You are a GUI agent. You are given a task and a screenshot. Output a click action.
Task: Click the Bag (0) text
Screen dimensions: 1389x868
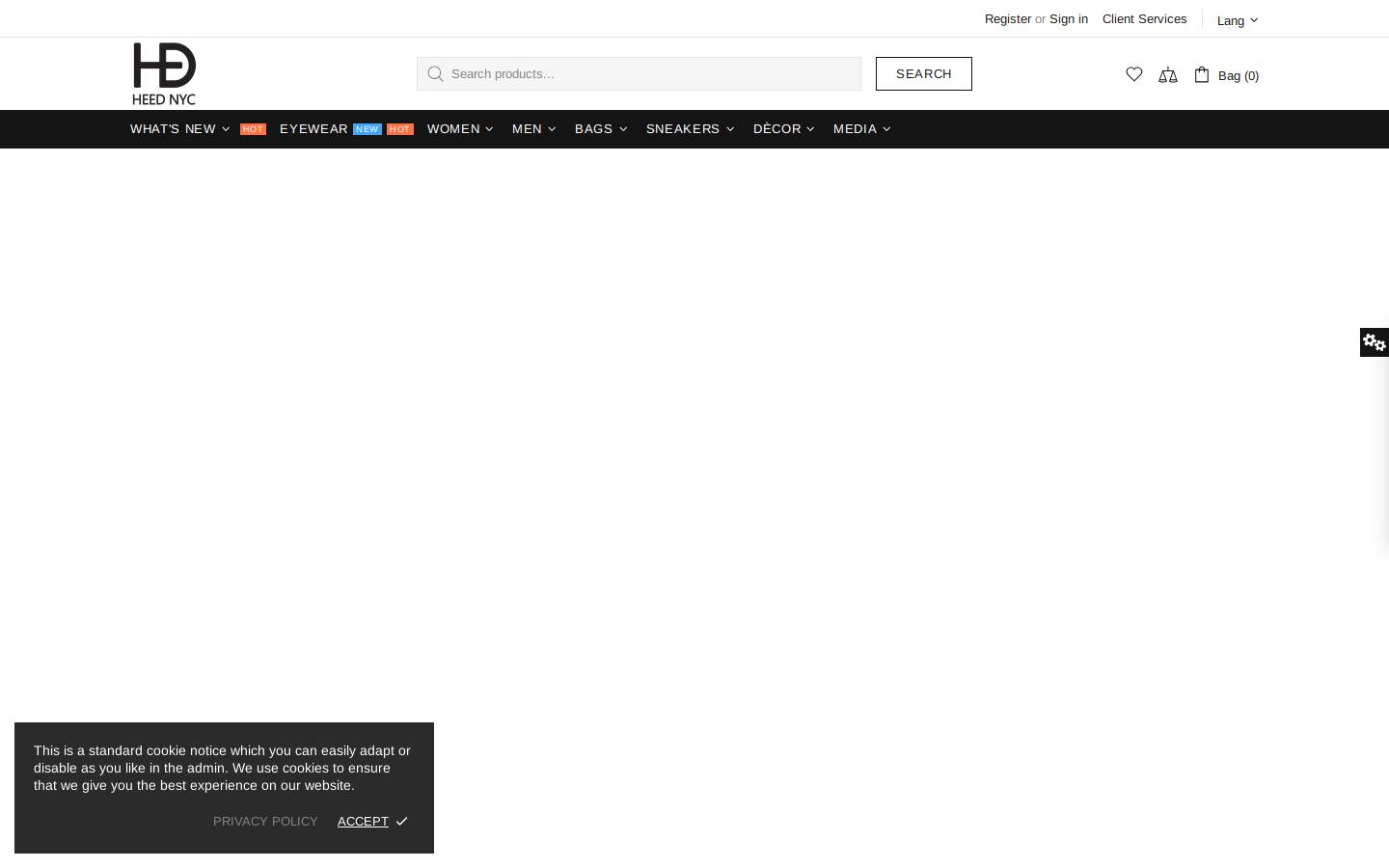[x=1239, y=75]
